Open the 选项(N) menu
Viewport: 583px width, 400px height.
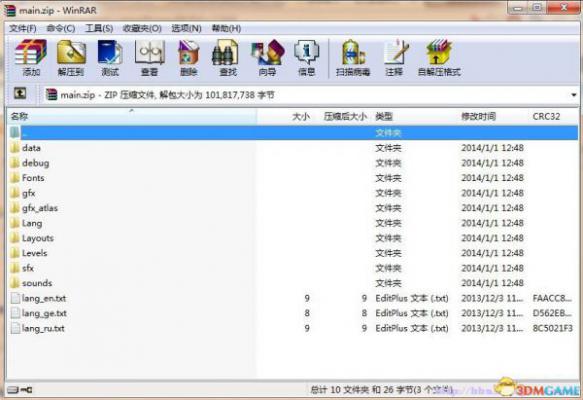click(186, 28)
